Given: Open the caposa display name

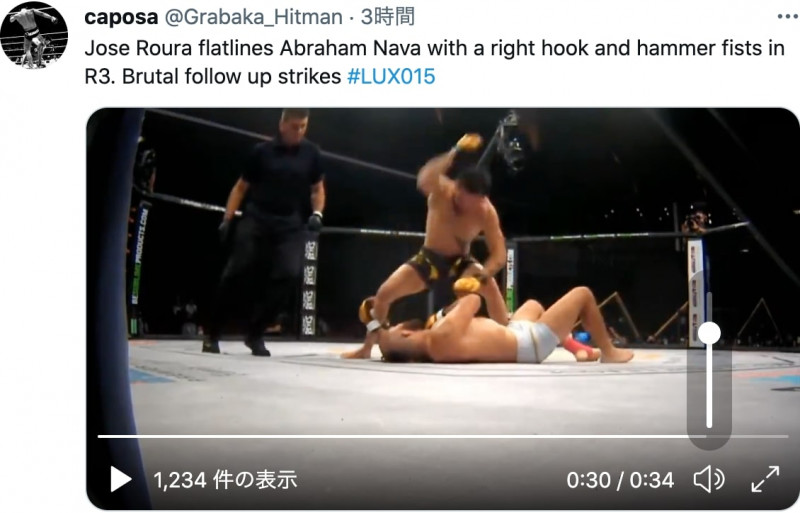Looking at the screenshot, I should point(121,17).
